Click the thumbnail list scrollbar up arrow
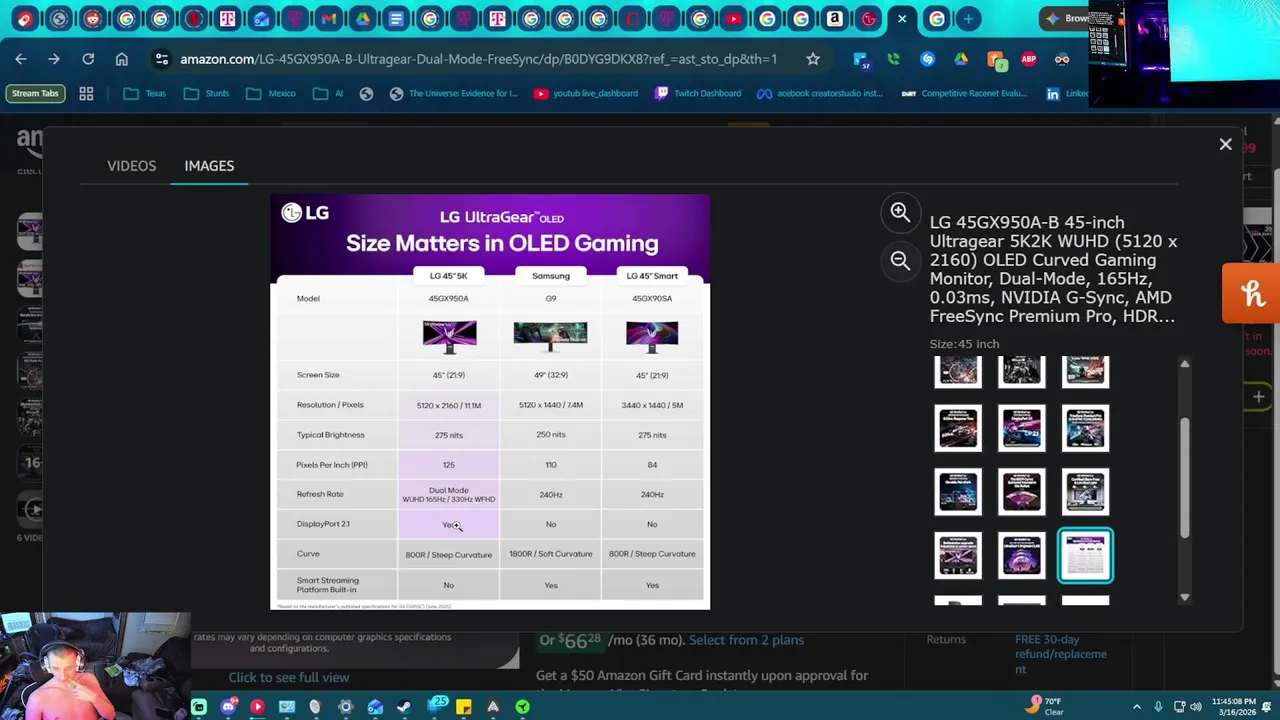Viewport: 1280px width, 720px height. tap(1184, 364)
